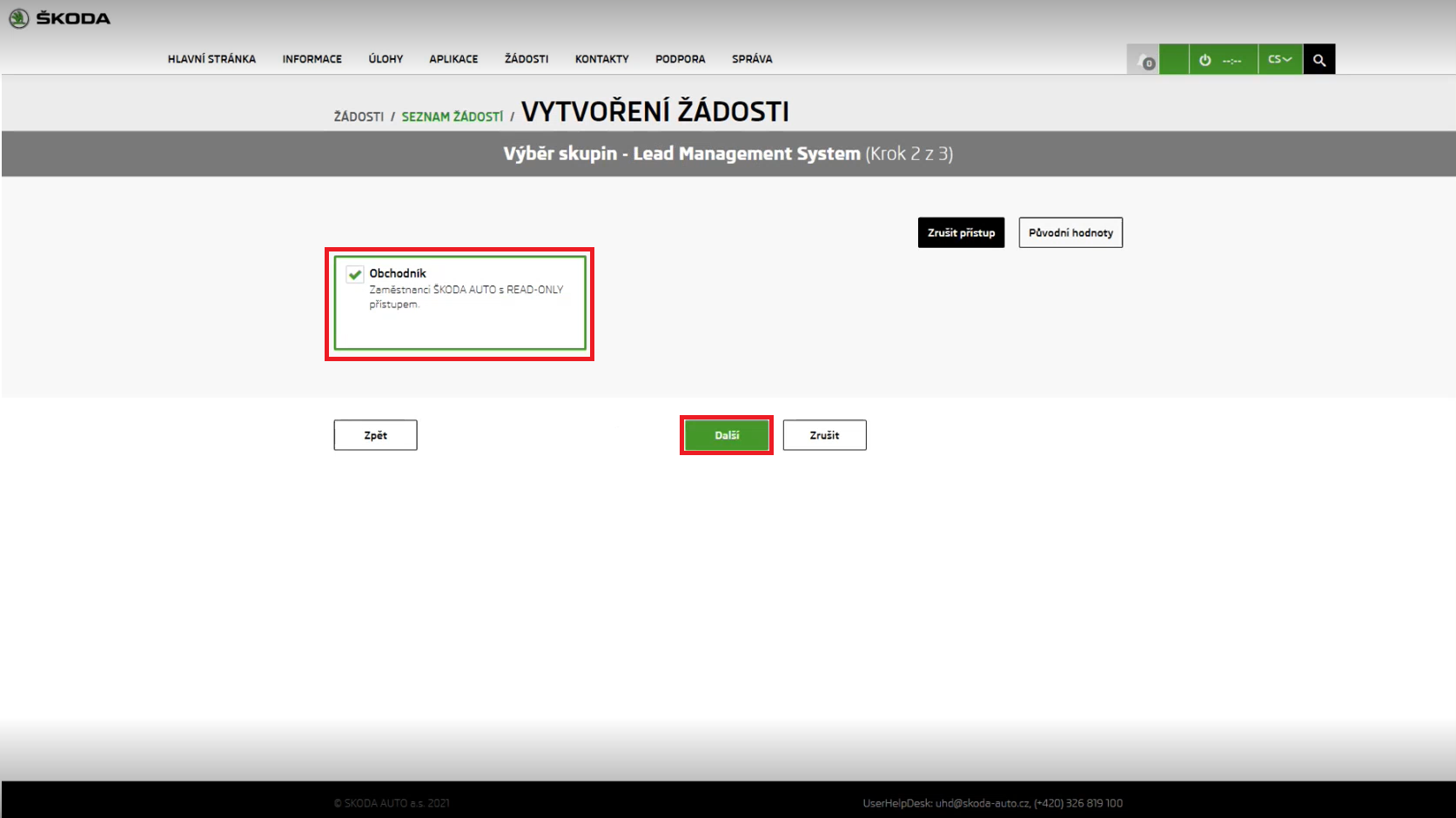This screenshot has width=1456, height=818.
Task: Open the SPRÁVA menu
Action: 752,59
